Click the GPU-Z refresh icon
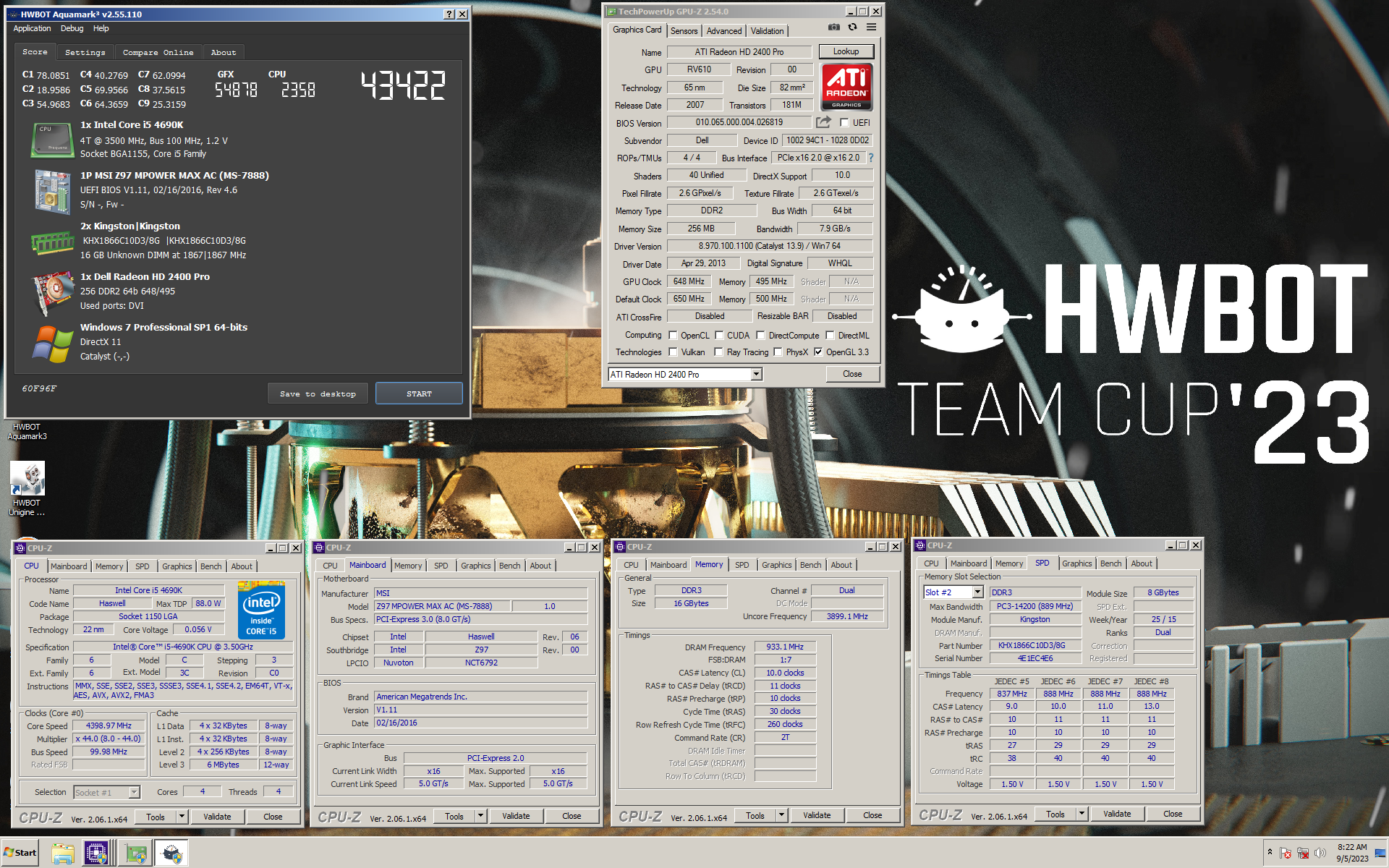Screen dimensions: 1389x868 (x=853, y=27)
